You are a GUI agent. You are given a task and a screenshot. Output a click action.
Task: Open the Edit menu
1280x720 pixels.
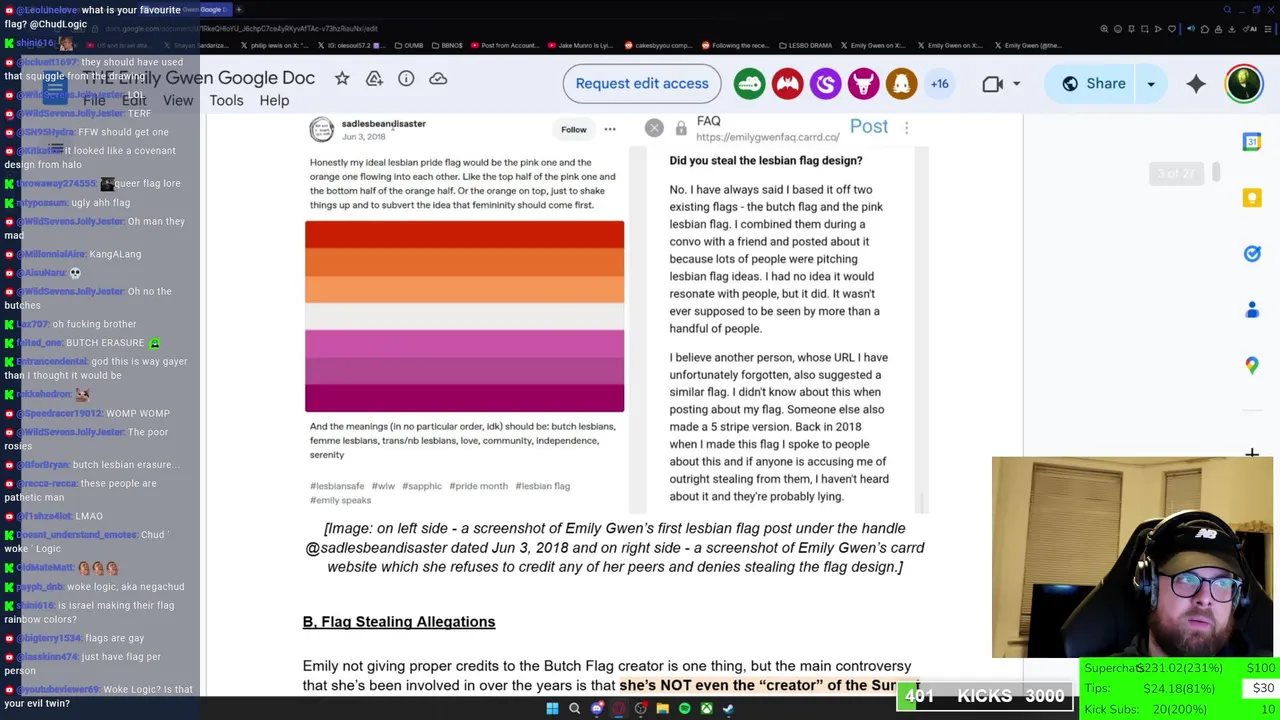coord(134,100)
